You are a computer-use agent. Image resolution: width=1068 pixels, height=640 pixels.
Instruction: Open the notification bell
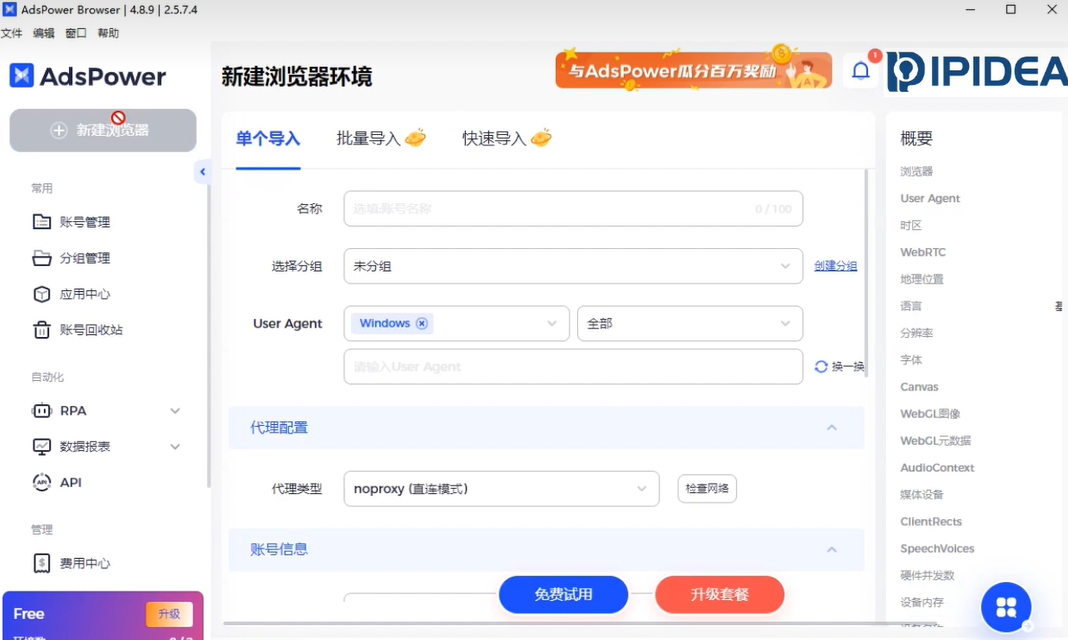[x=861, y=71]
